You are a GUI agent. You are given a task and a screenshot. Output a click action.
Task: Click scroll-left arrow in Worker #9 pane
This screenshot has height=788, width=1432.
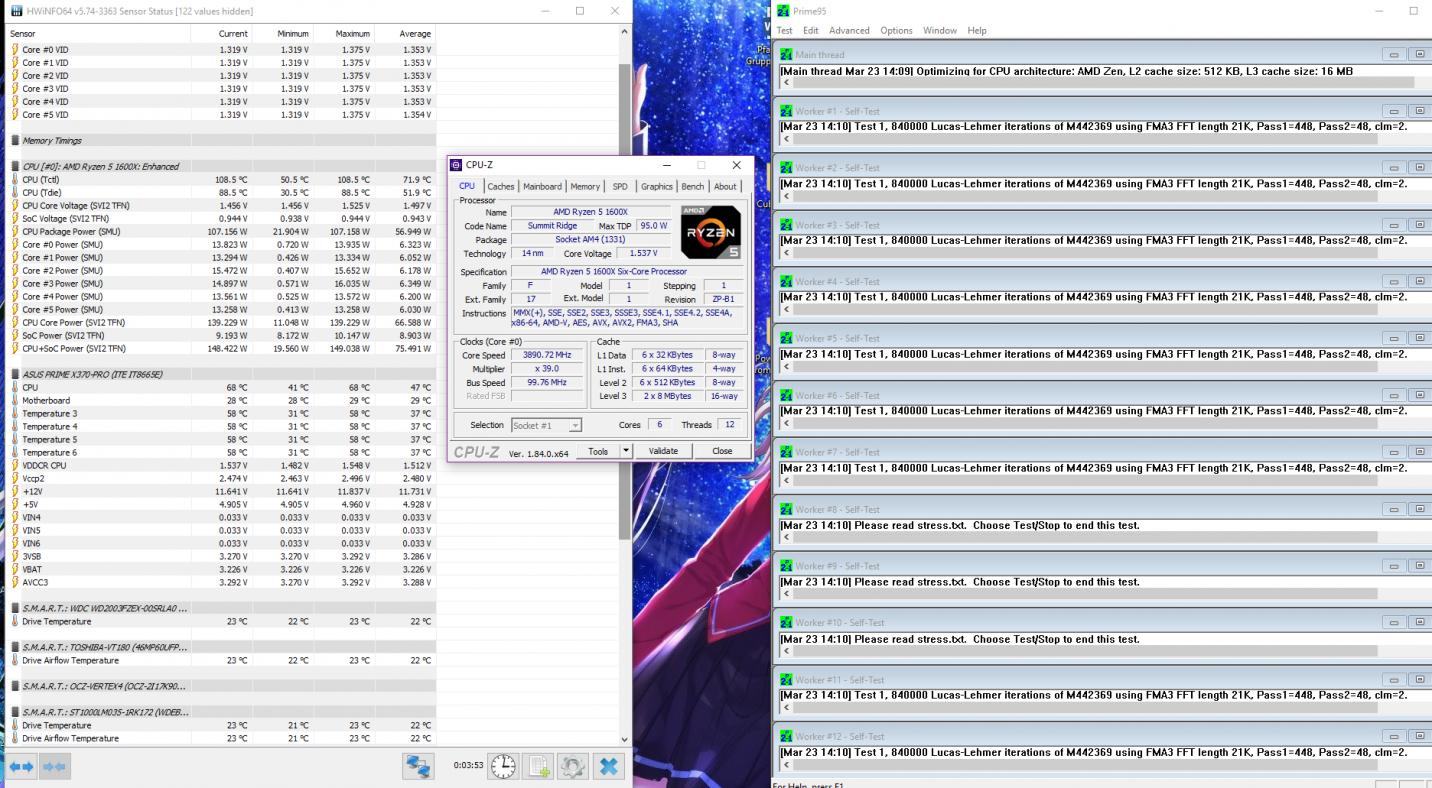point(786,595)
